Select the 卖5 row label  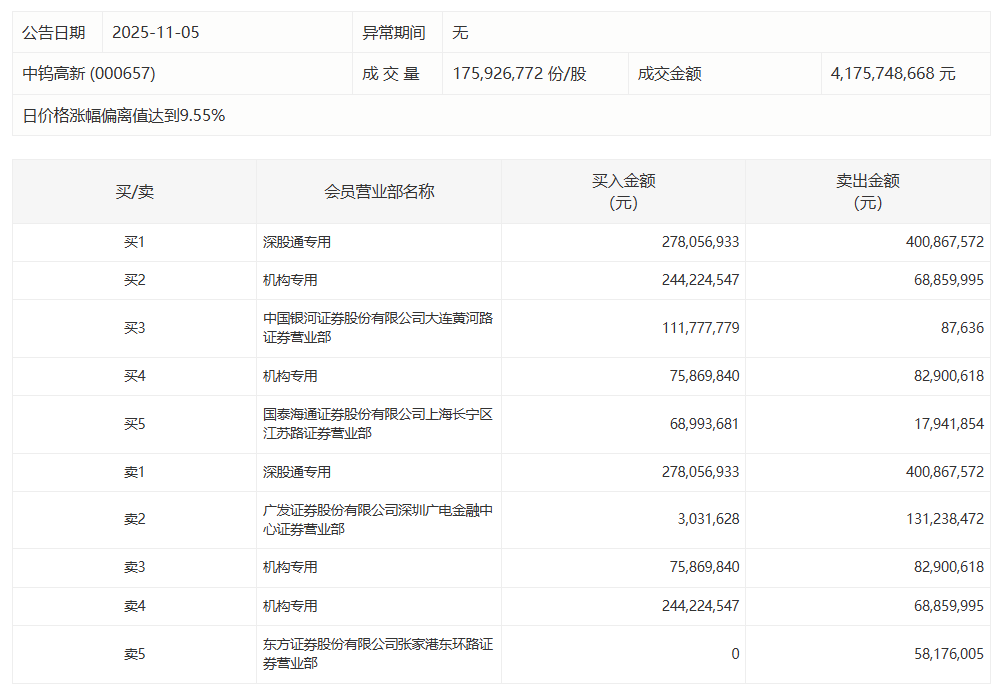(134, 654)
